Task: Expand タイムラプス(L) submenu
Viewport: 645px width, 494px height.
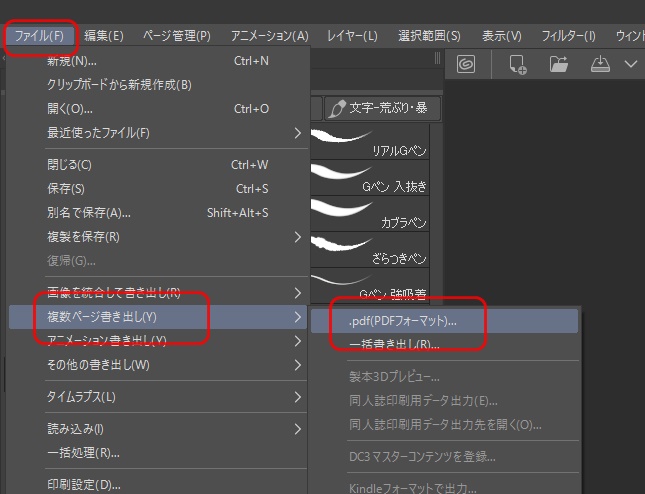Action: 158,397
